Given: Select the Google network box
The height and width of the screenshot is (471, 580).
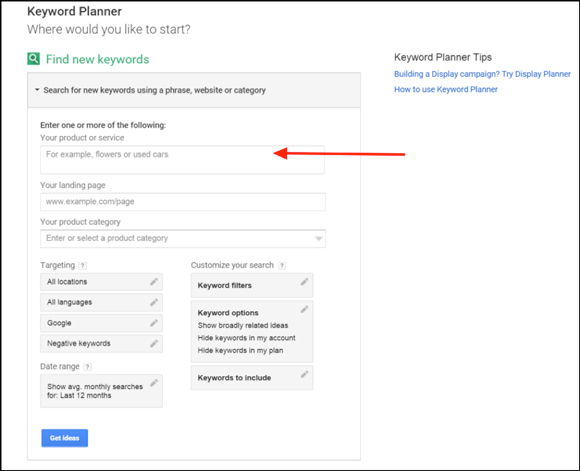Looking at the screenshot, I should (x=101, y=323).
